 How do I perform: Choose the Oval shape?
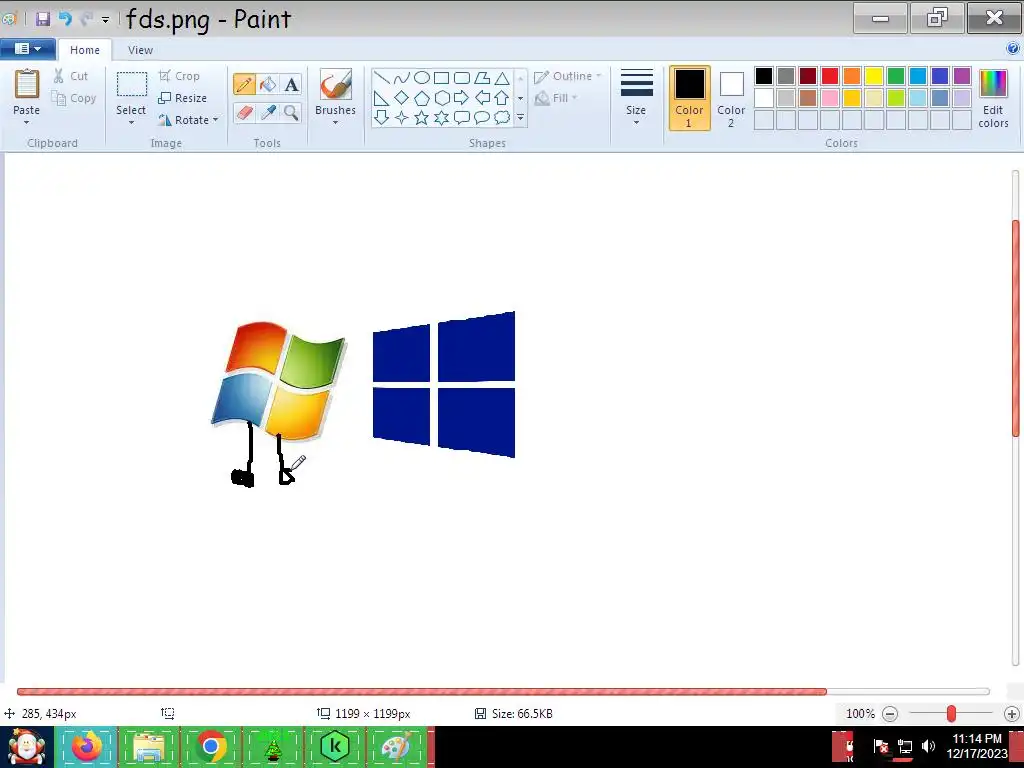pos(422,78)
